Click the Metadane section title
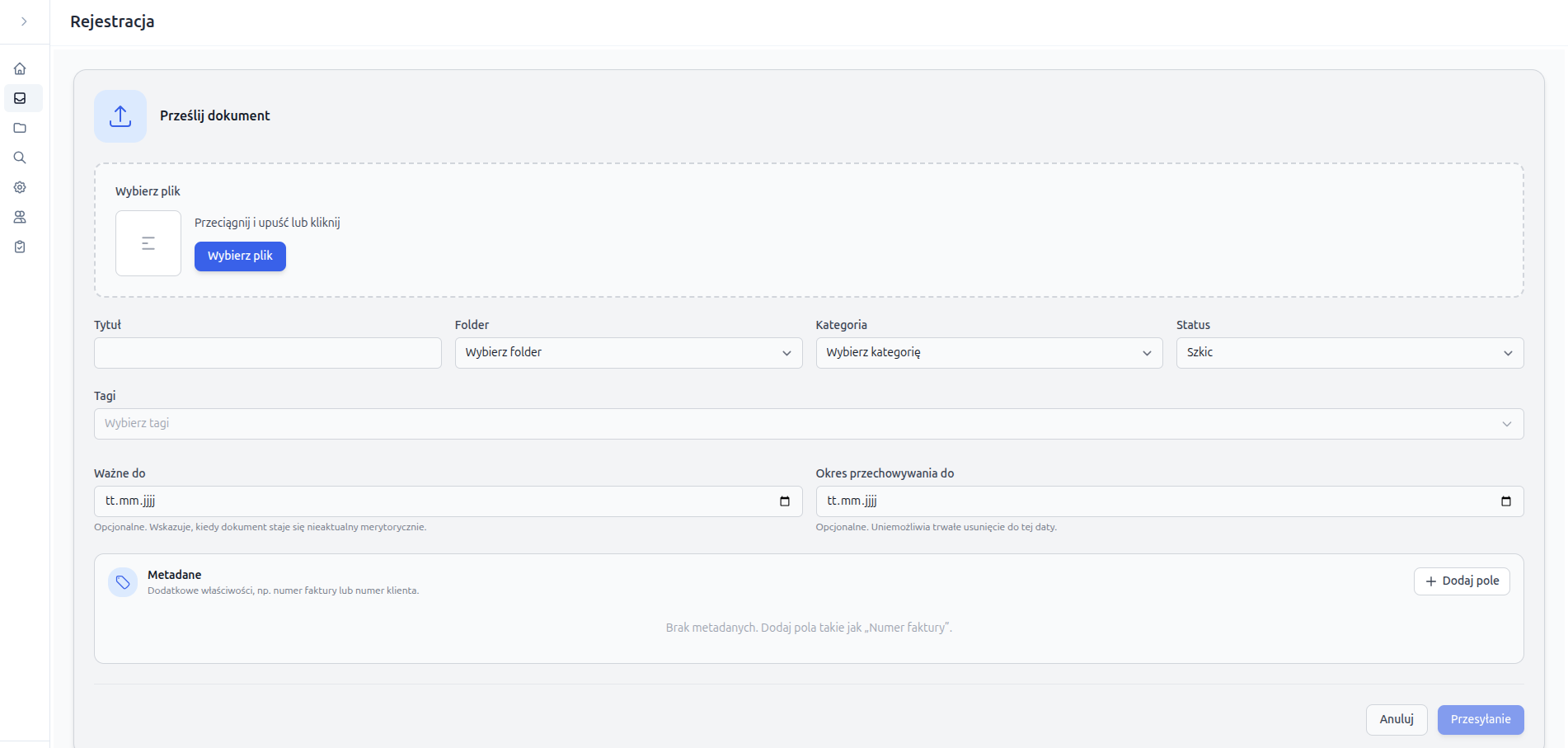Image resolution: width=1568 pixels, height=748 pixels. [175, 575]
